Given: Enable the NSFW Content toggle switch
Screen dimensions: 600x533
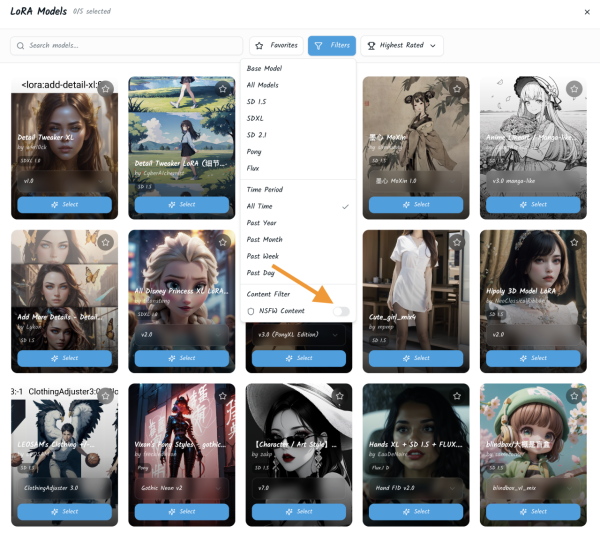Looking at the screenshot, I should pos(341,312).
